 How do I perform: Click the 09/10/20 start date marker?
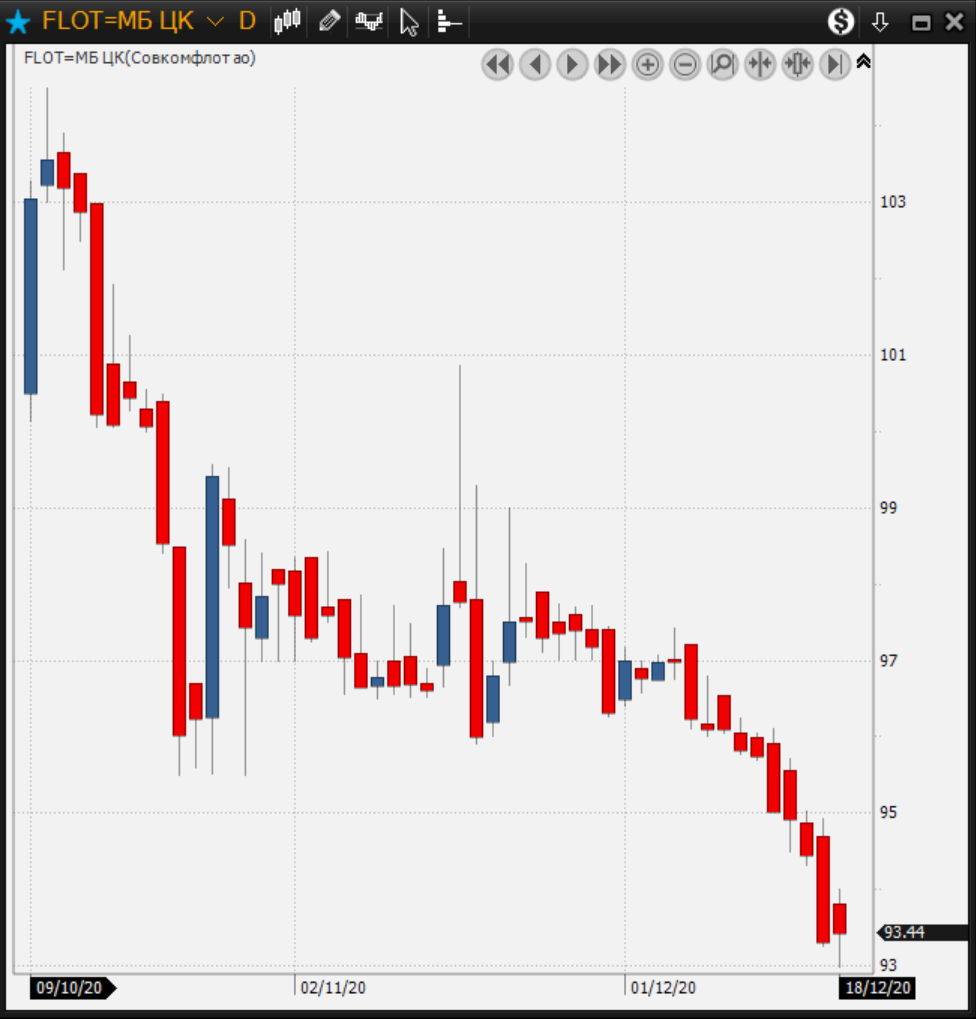(x=72, y=988)
